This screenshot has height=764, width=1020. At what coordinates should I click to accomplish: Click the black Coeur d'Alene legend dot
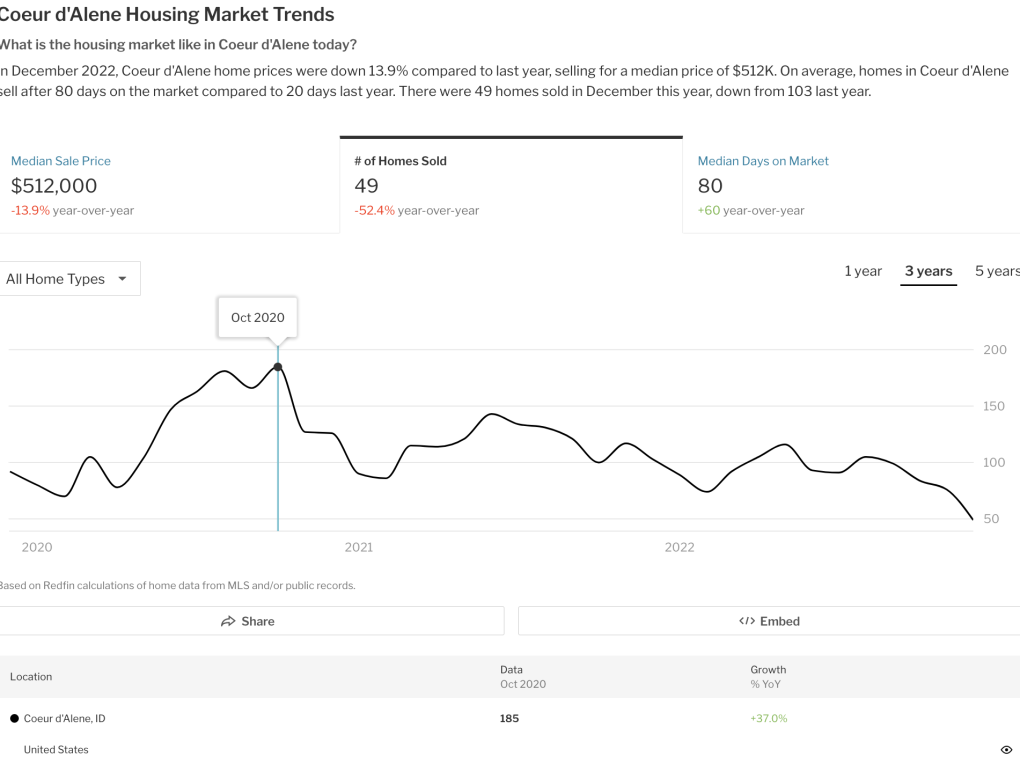(x=14, y=718)
